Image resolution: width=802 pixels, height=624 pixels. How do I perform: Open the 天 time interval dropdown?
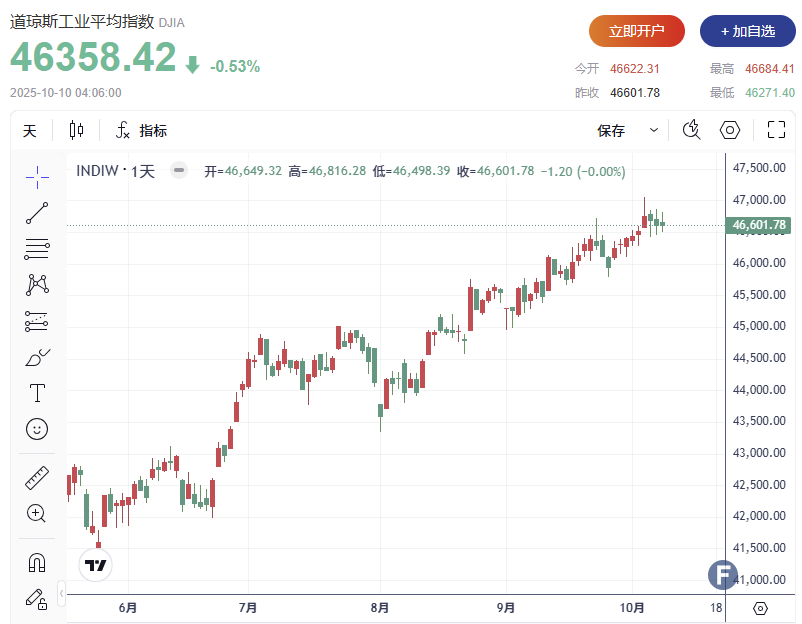[30, 130]
